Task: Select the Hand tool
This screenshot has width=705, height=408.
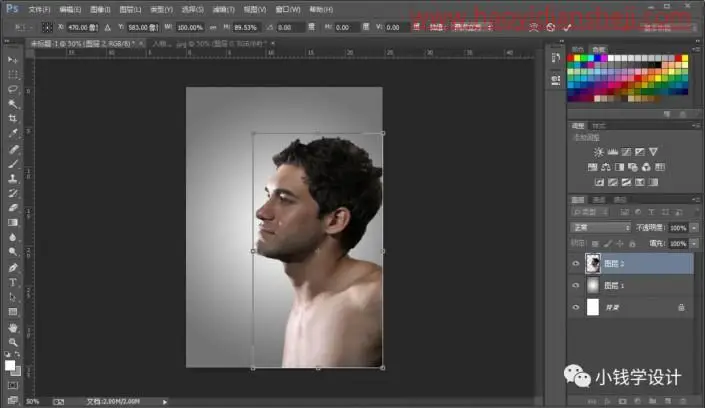Action: (x=13, y=328)
